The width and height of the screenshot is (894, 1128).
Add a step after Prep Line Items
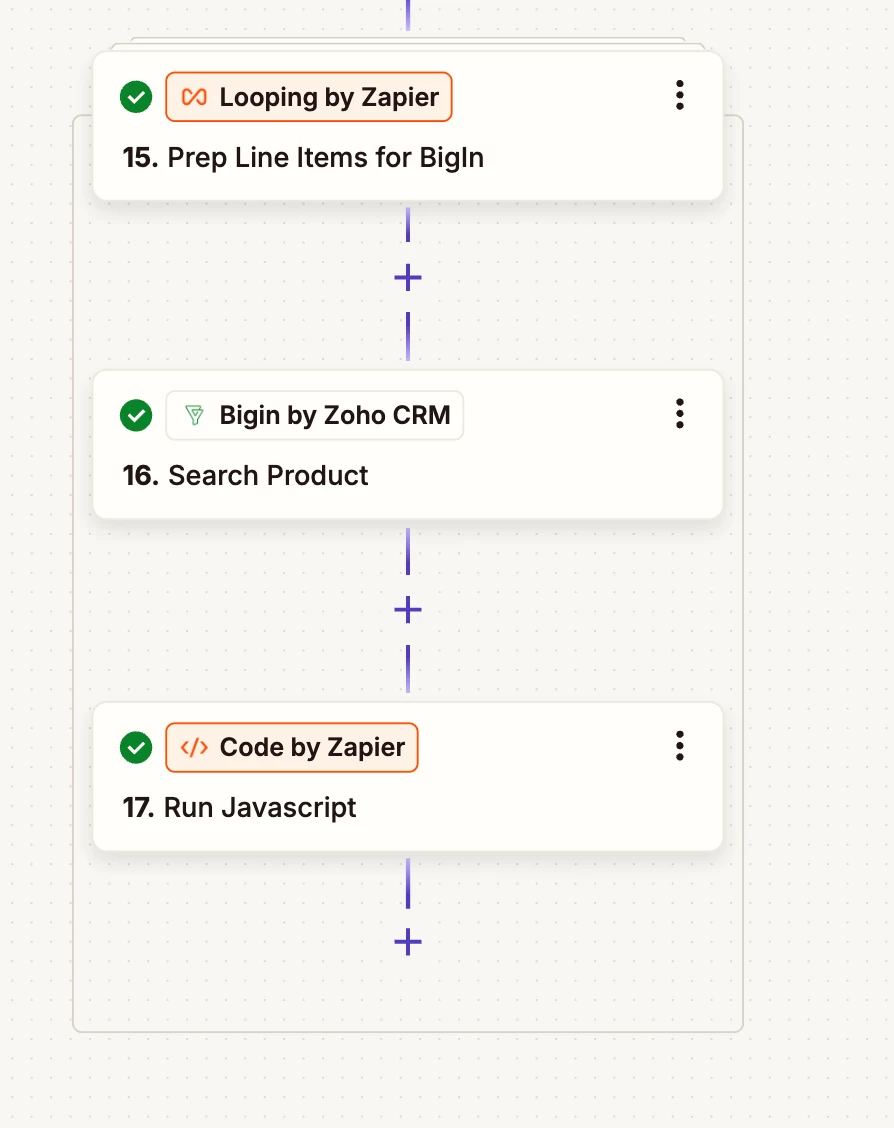408,278
